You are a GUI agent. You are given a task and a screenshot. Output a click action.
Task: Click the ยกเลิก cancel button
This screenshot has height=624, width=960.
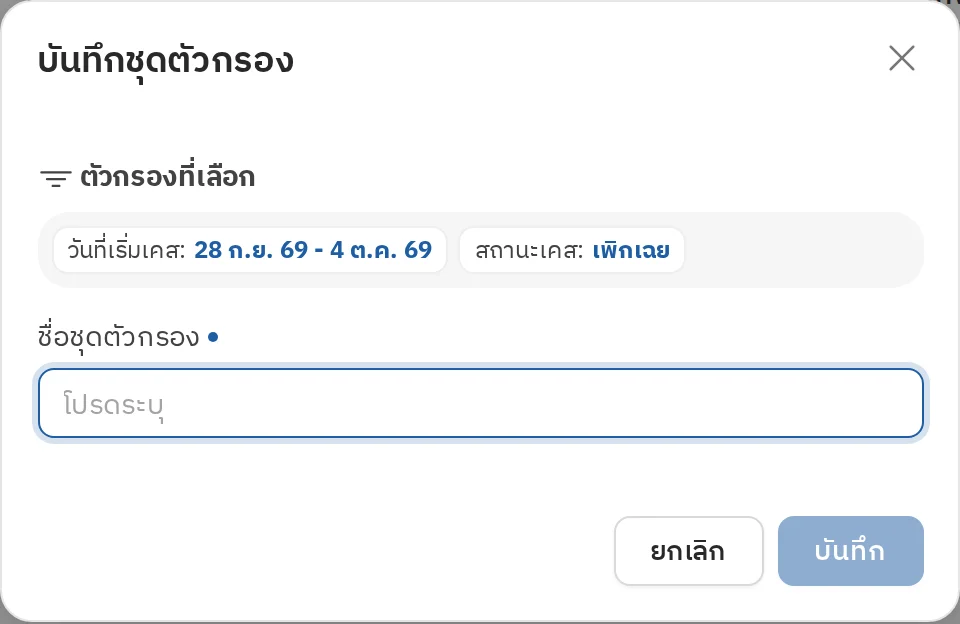pyautogui.click(x=689, y=551)
